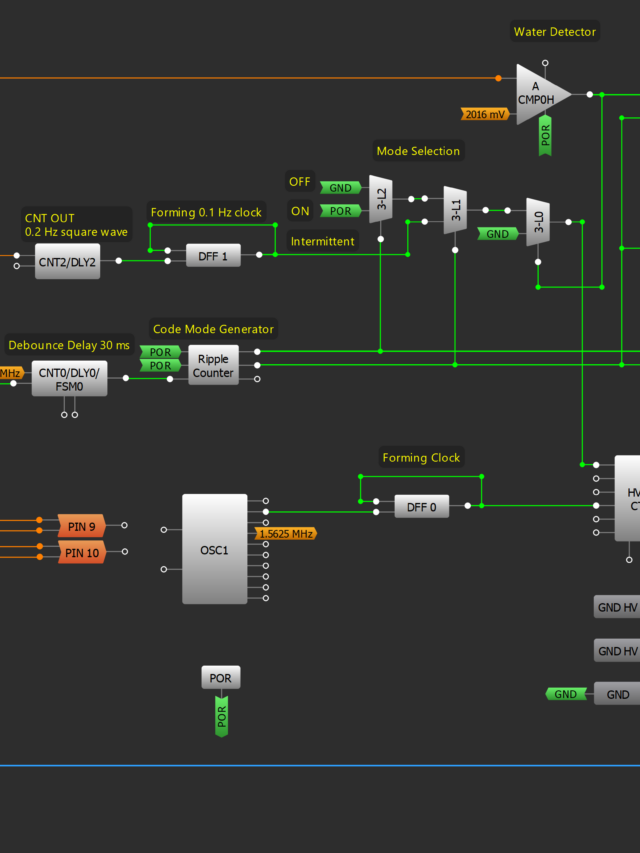Select the orange PIN 9 block

(x=81, y=526)
